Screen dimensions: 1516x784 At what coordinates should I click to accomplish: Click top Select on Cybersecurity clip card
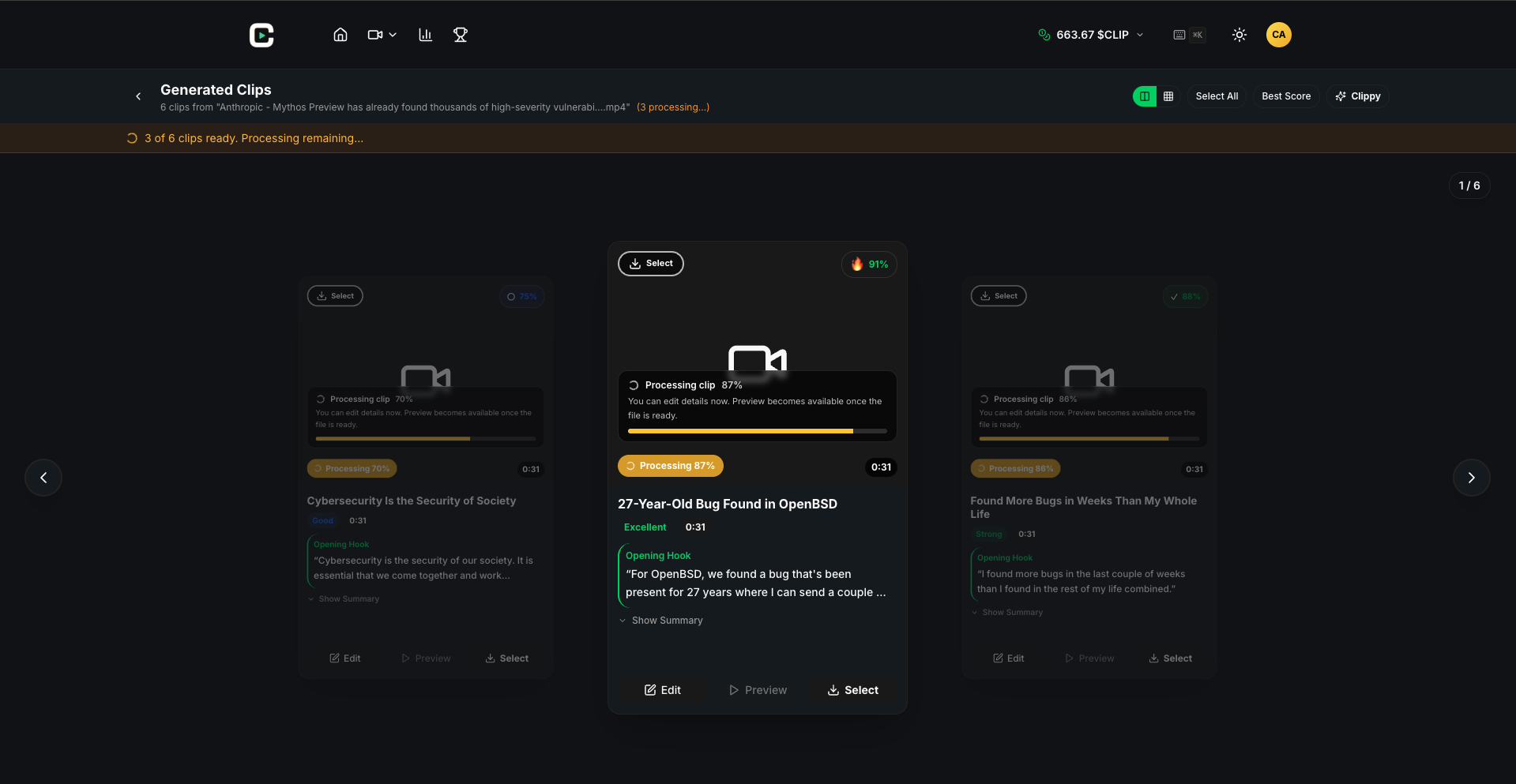[335, 296]
